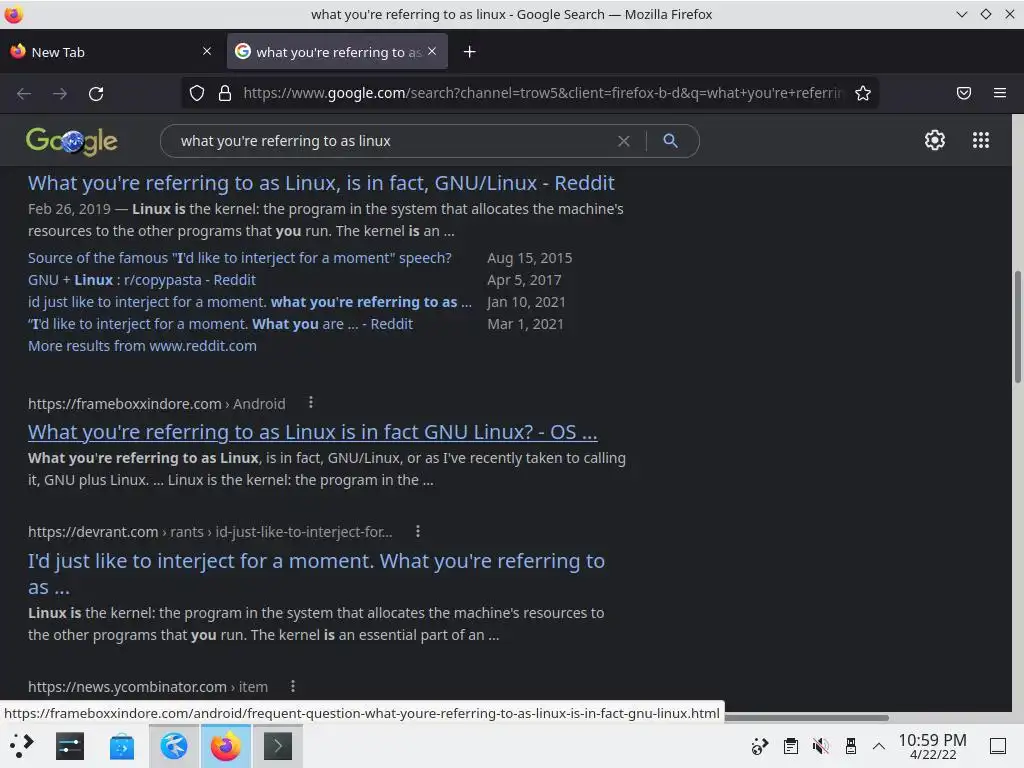This screenshot has height=768, width=1024.
Task: Open the Mar 1, 2021 Reddit sublink
Action: pos(220,324)
